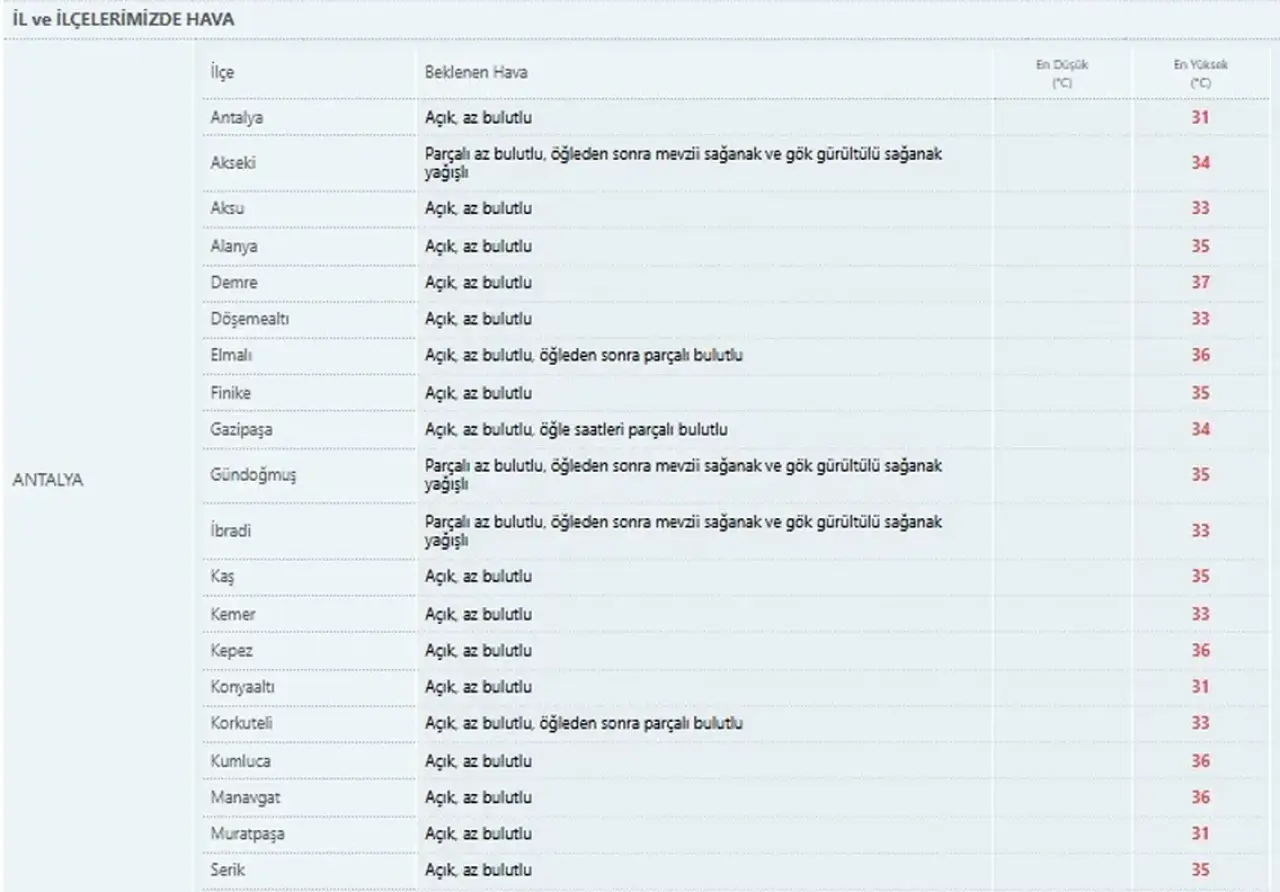Click the Antalya district row name
This screenshot has width=1280, height=892.
237,118
